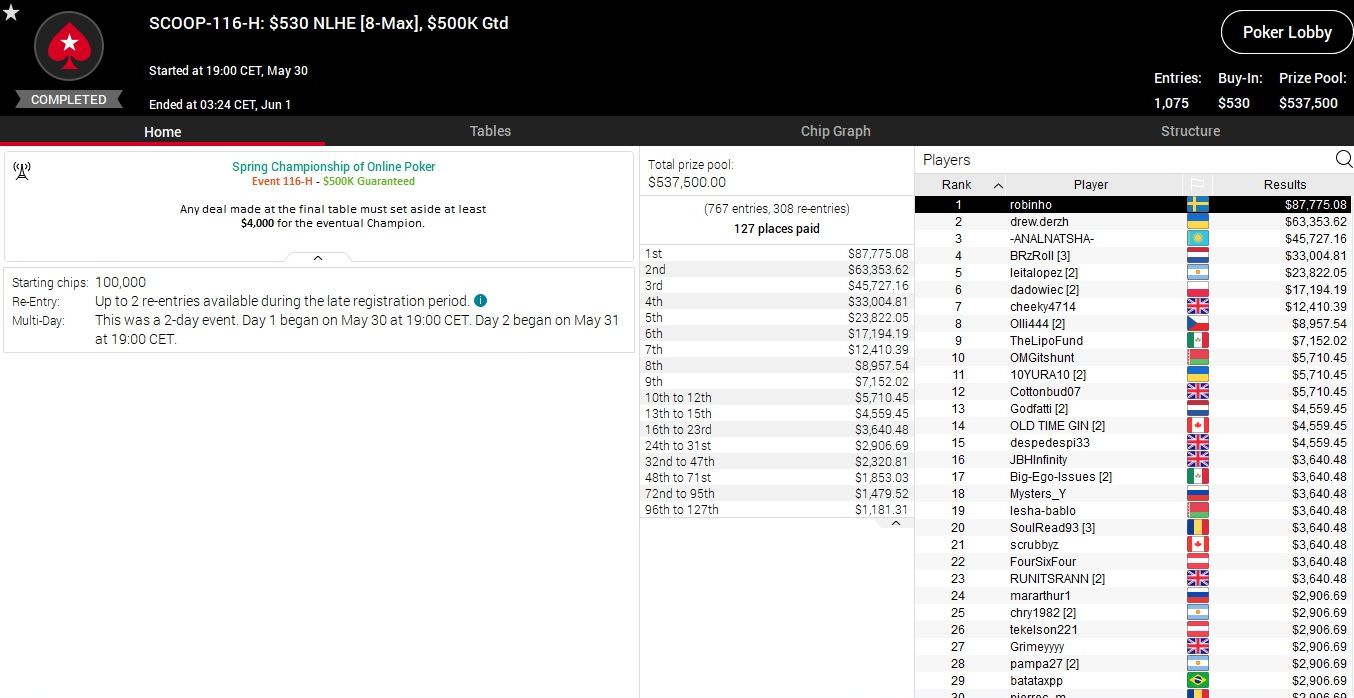
Task: Collapse the event description panel chevron
Action: pyautogui.click(x=318, y=258)
